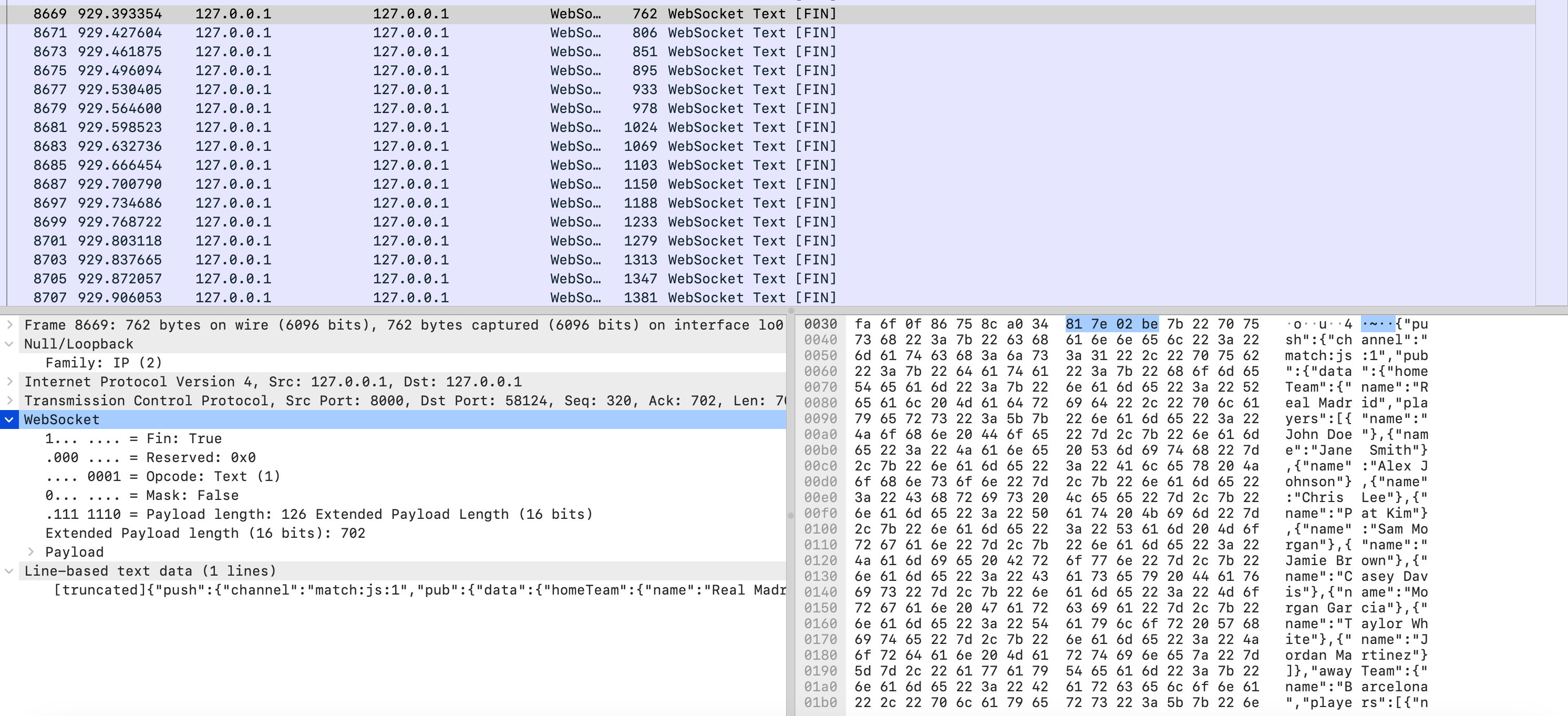1568x716 pixels.
Task: Expand the Payload subtree
Action: [31, 552]
